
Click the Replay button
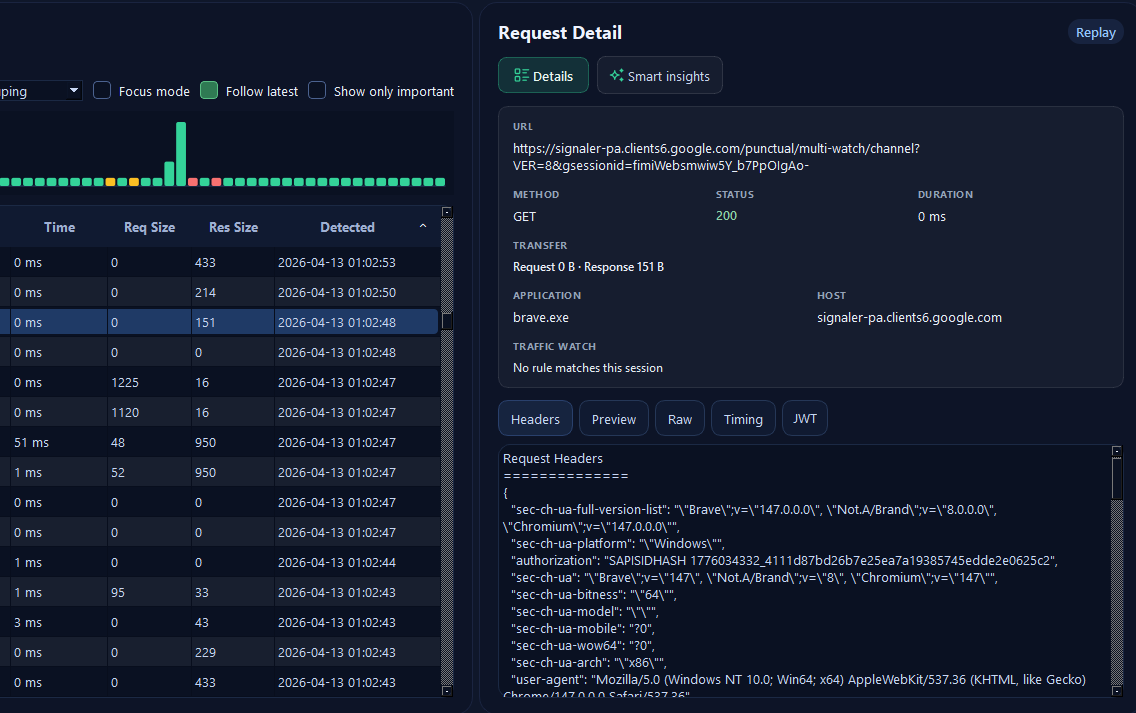(1095, 33)
